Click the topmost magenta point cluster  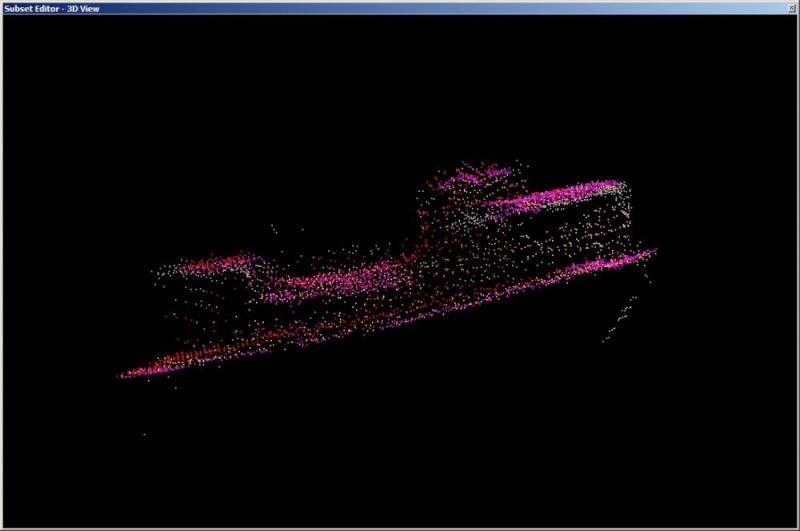coord(470,177)
